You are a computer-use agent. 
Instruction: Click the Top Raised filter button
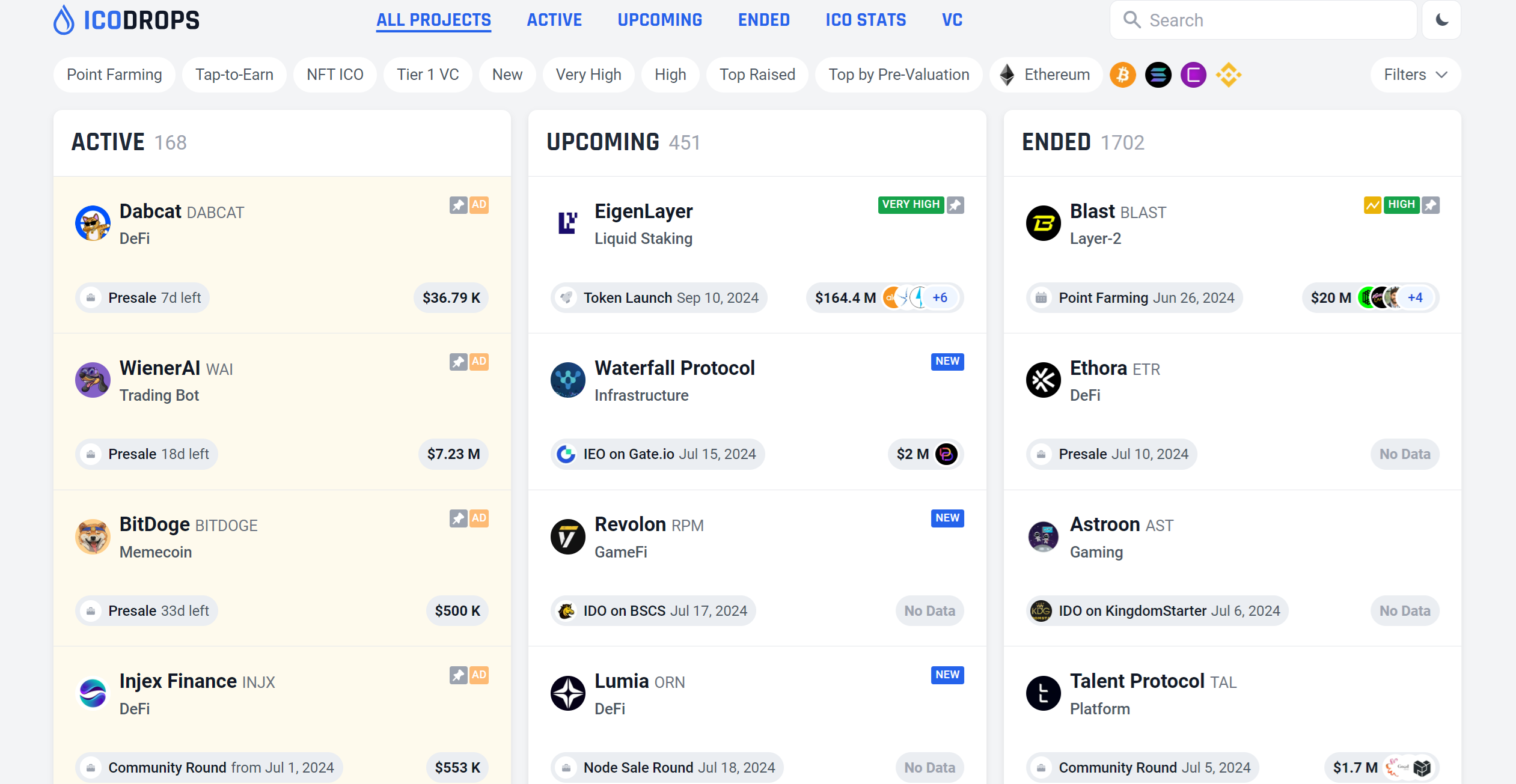click(756, 74)
